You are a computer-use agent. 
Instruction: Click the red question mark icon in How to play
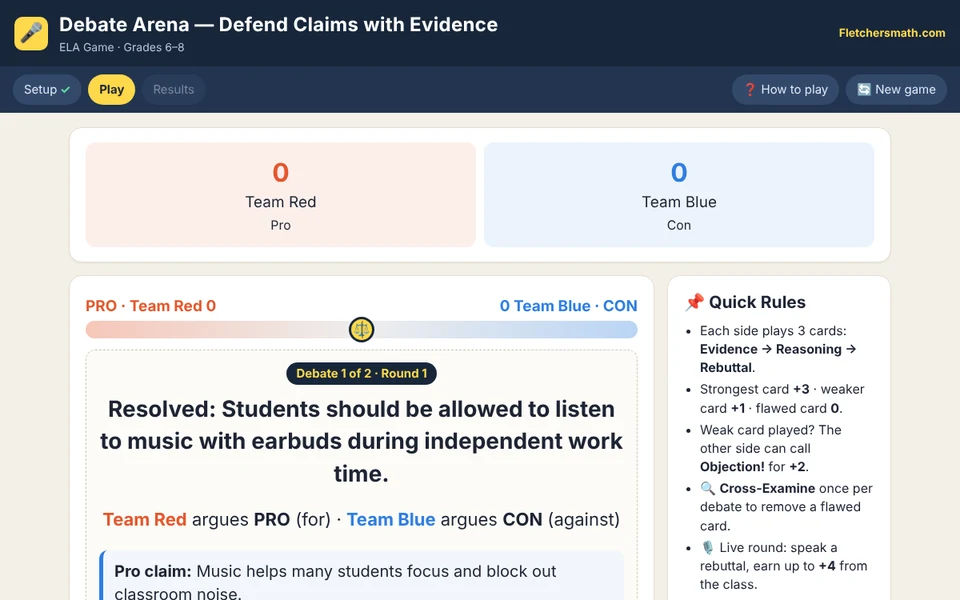point(749,89)
